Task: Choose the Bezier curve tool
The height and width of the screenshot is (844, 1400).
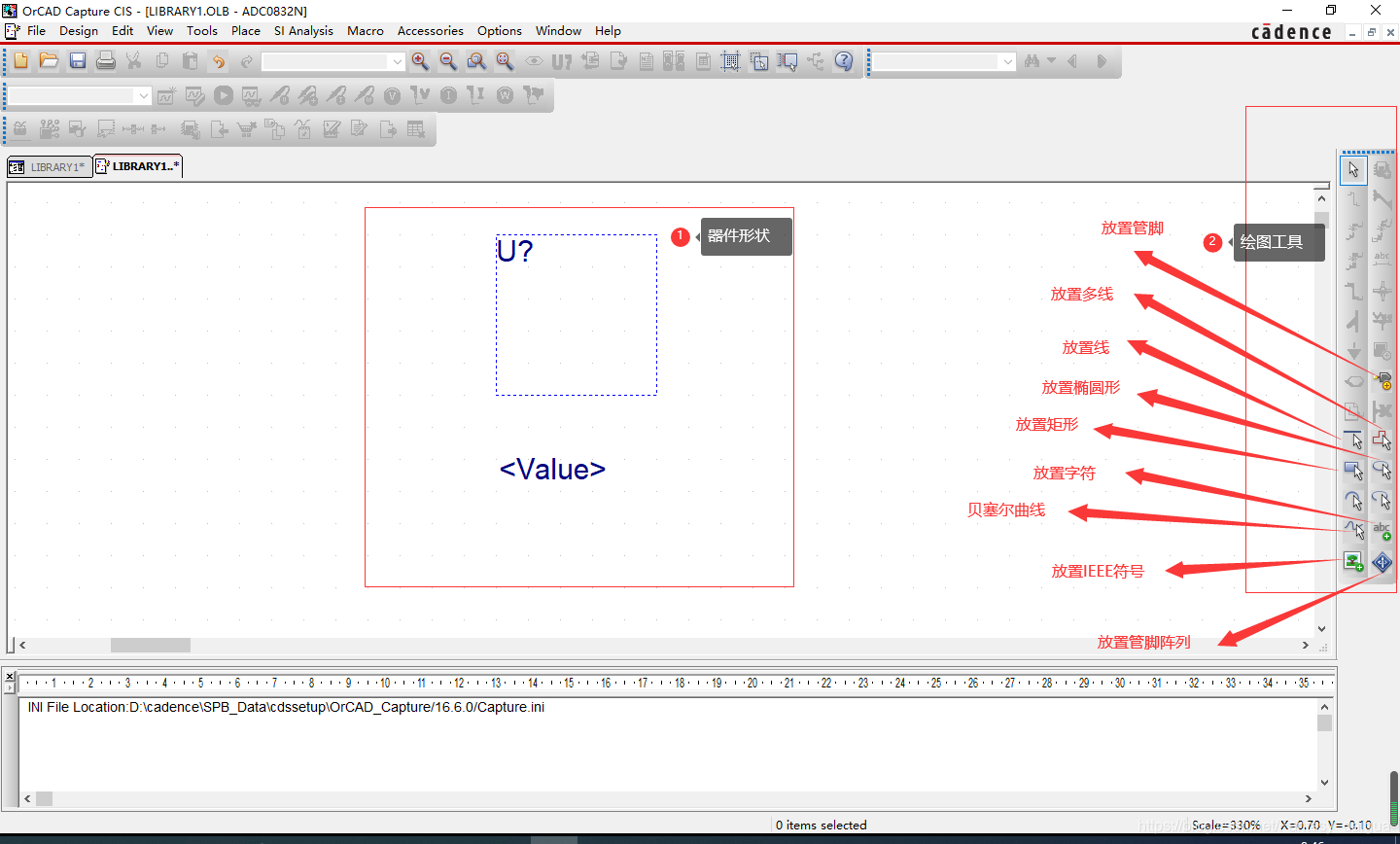Action: coord(1353,531)
